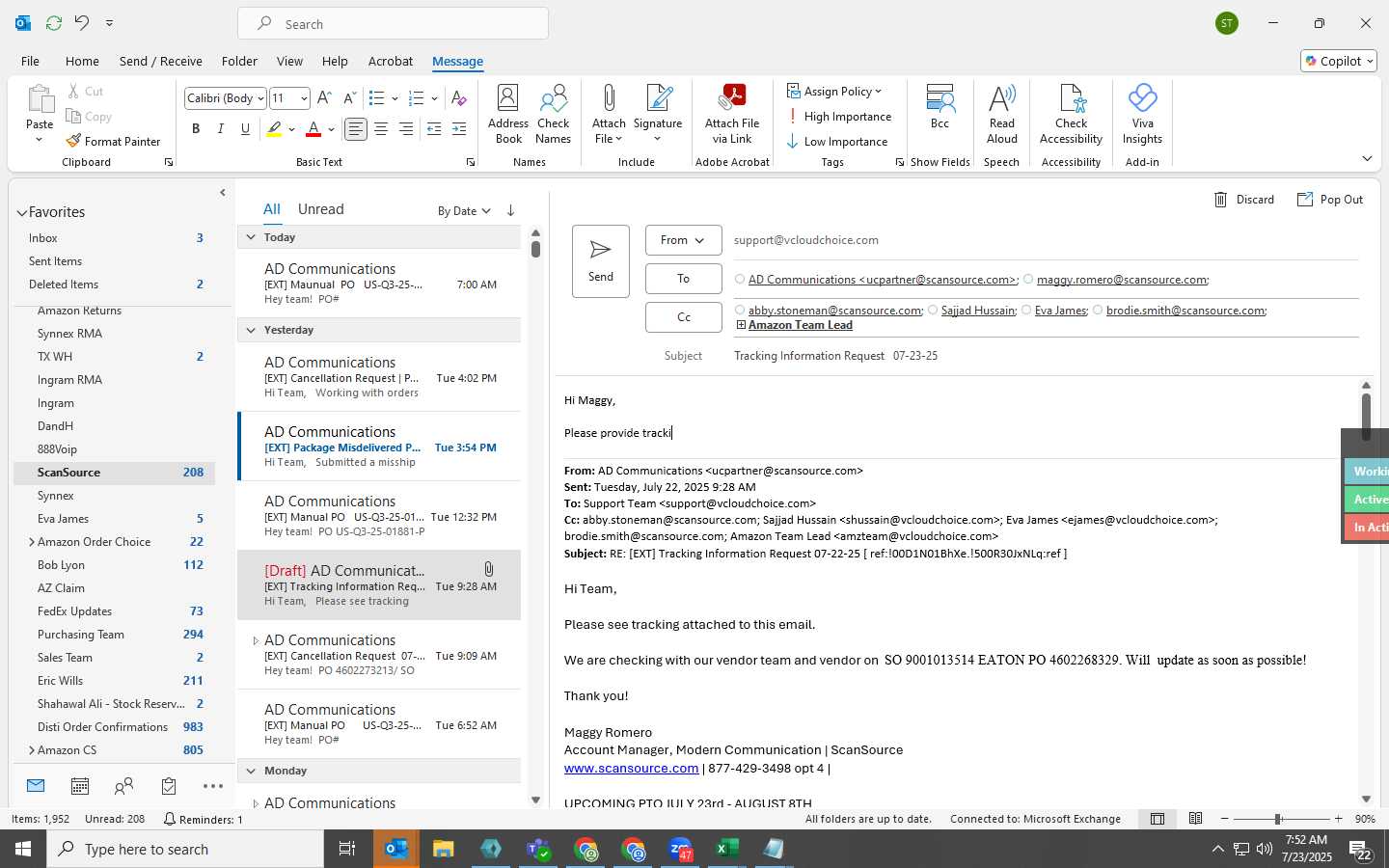Click Attach File via Link (Acrobat)
The width and height of the screenshot is (1389, 868).
(x=732, y=114)
